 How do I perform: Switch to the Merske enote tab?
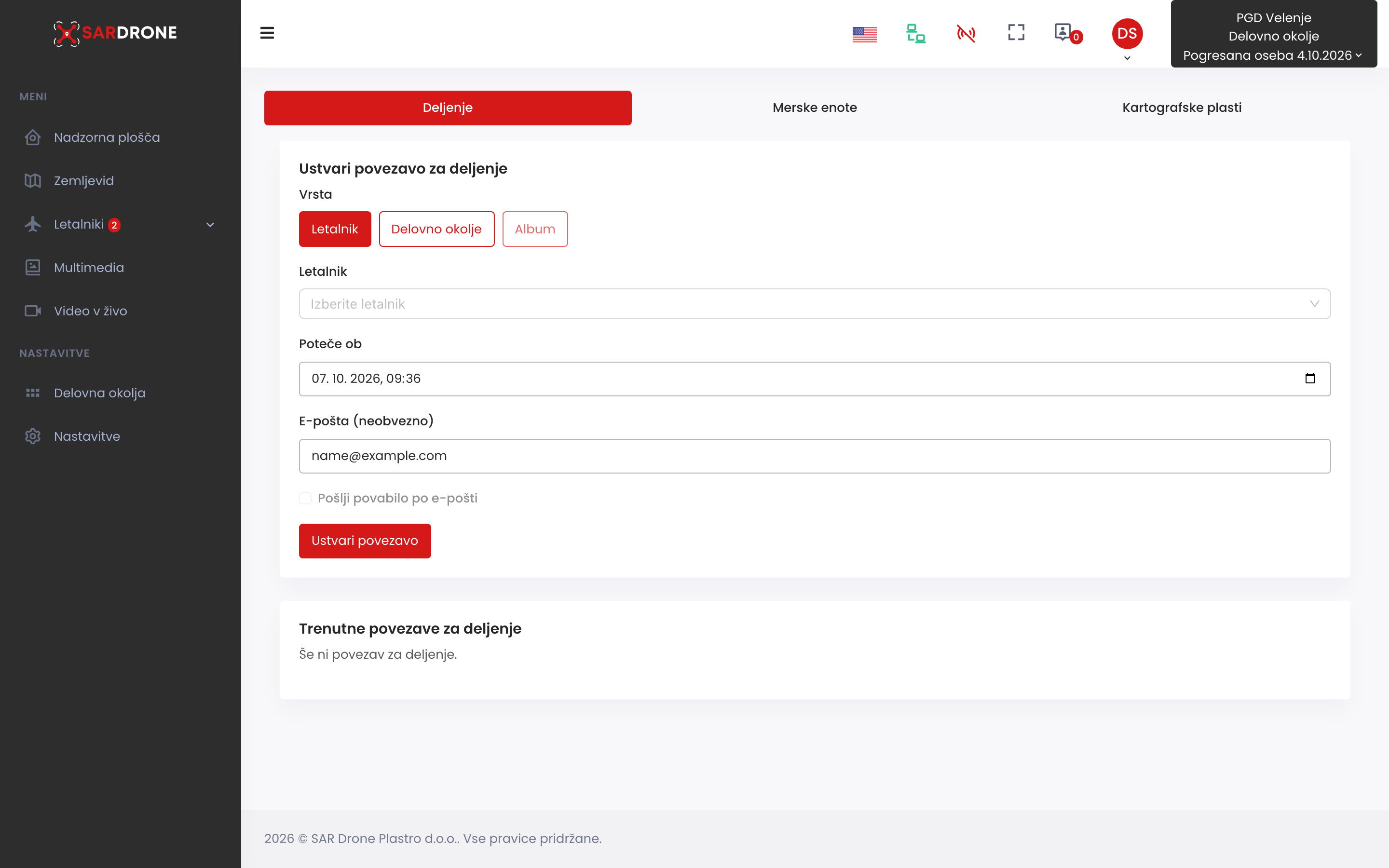815,108
